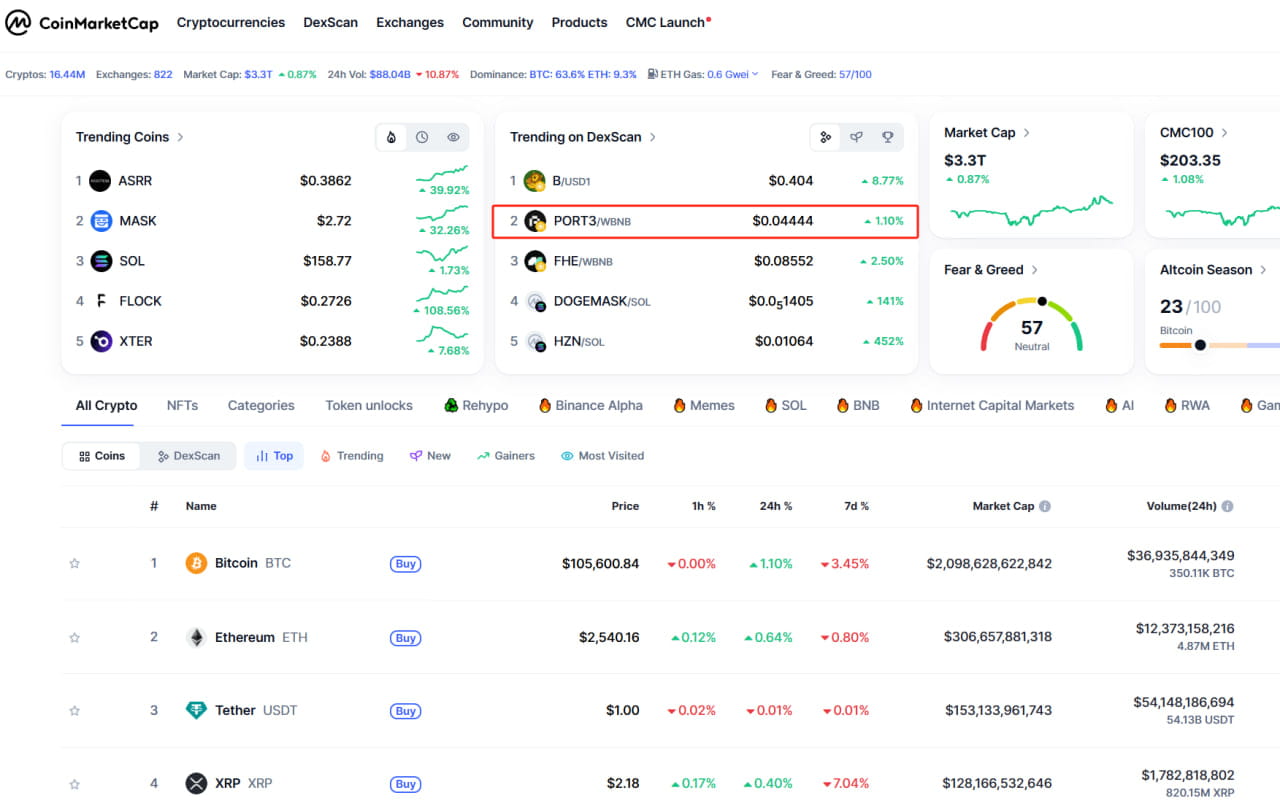Click the Rehypo frog icon
Screen dimensions: 1280x809
click(452, 405)
